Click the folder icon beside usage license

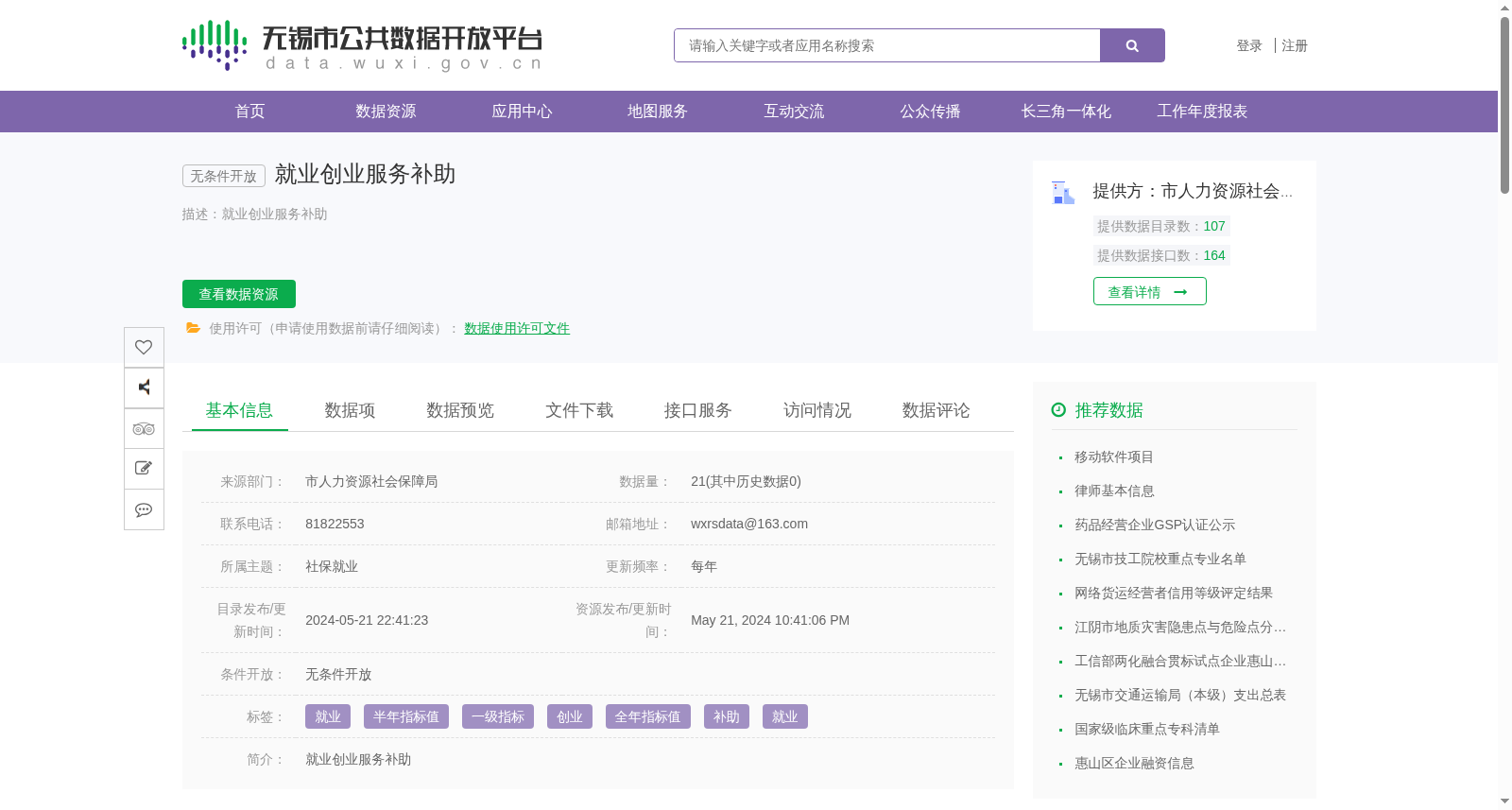pos(193,328)
